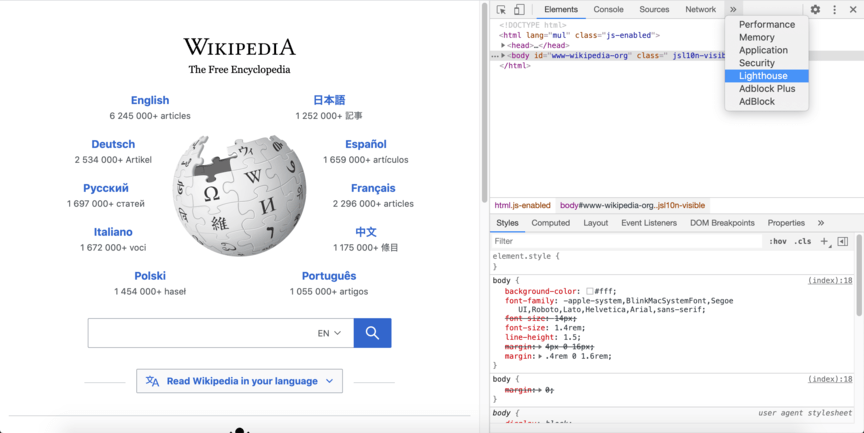
Task: Open DevTools settings gear
Action: [x=815, y=9]
